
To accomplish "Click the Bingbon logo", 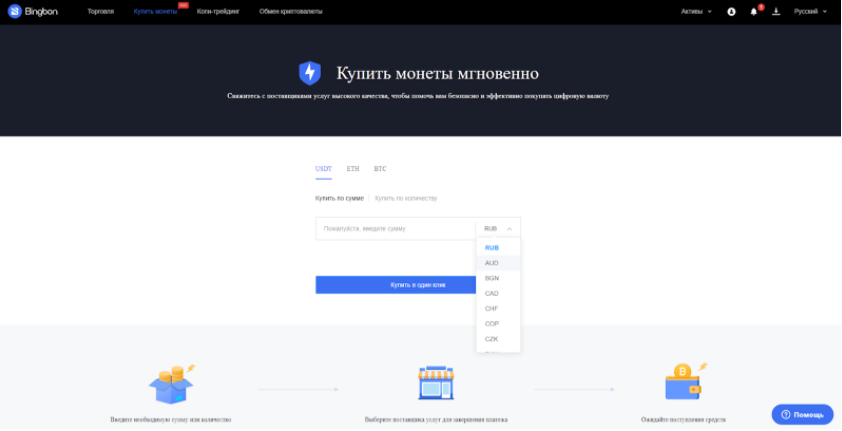I will coord(38,11).
